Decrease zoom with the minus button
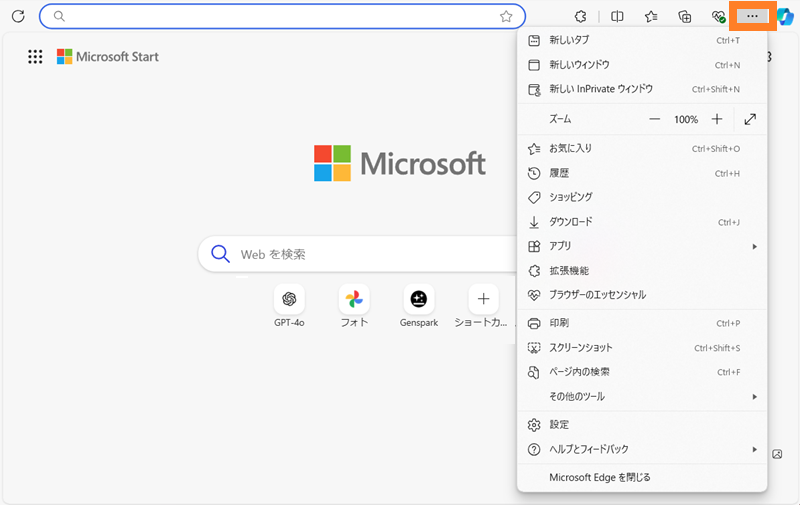This screenshot has height=505, width=800. [654, 119]
